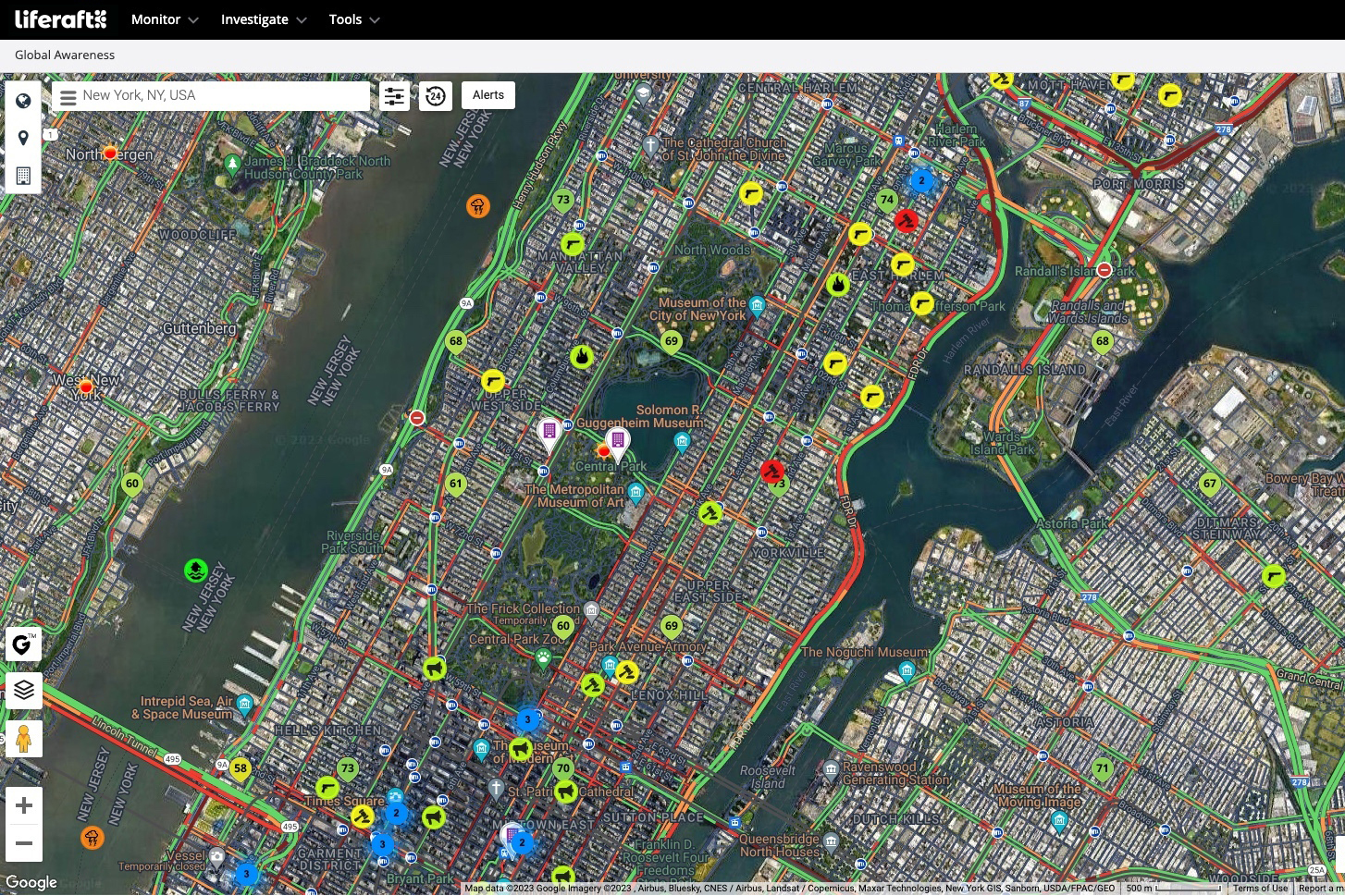The width and height of the screenshot is (1345, 896).
Task: Select the fire marker in East Harlem
Action: 838,284
